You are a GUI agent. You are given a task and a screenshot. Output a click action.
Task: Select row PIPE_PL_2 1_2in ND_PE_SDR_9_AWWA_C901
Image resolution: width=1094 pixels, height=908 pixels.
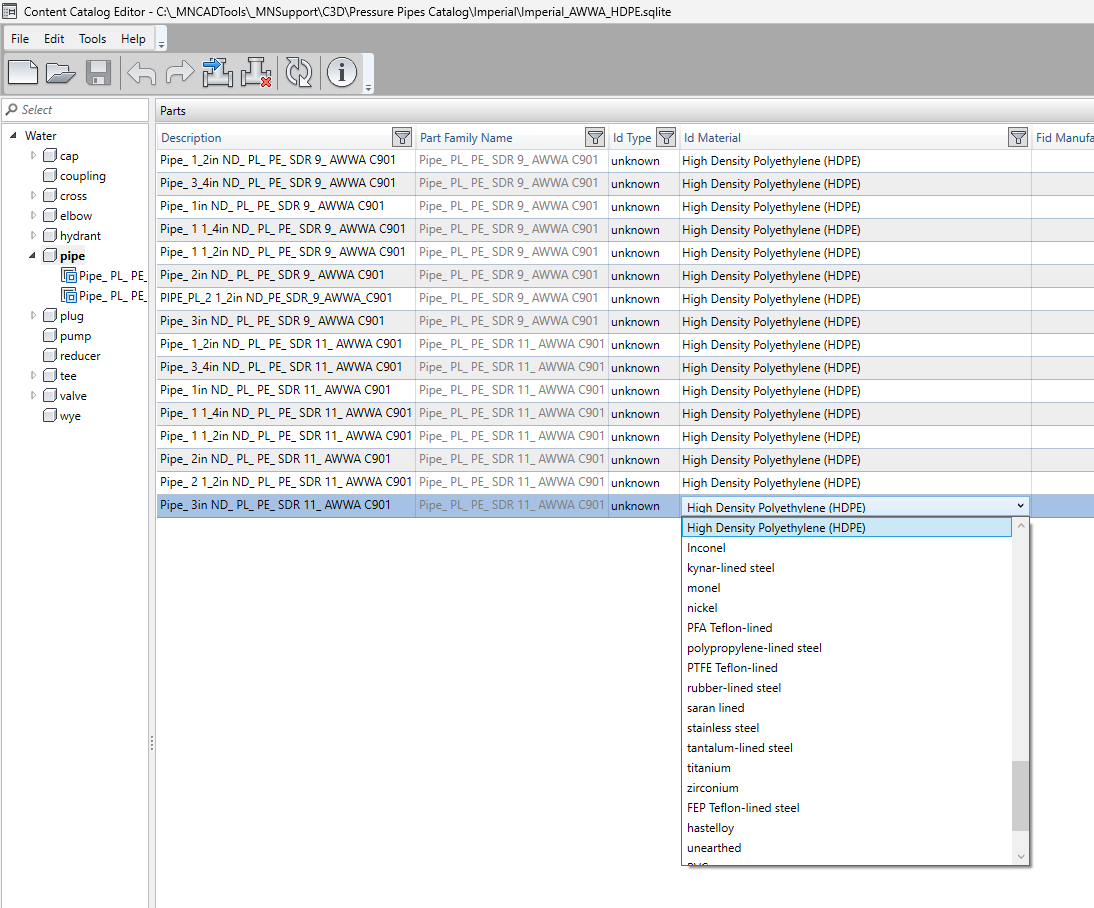625,299
